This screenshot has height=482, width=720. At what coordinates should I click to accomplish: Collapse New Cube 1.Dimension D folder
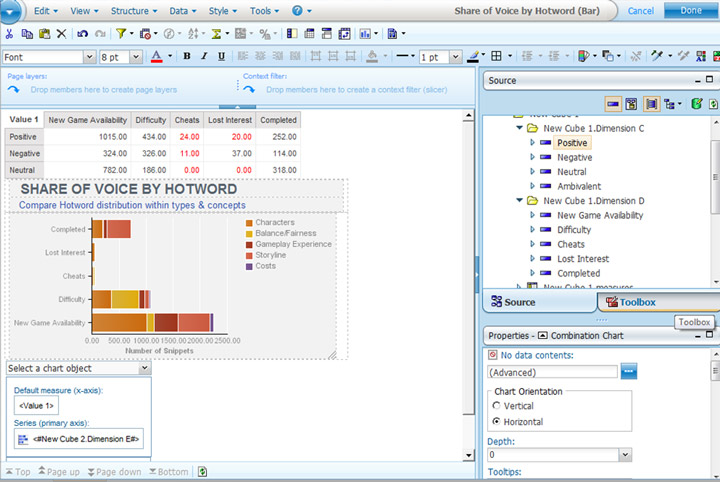point(519,201)
